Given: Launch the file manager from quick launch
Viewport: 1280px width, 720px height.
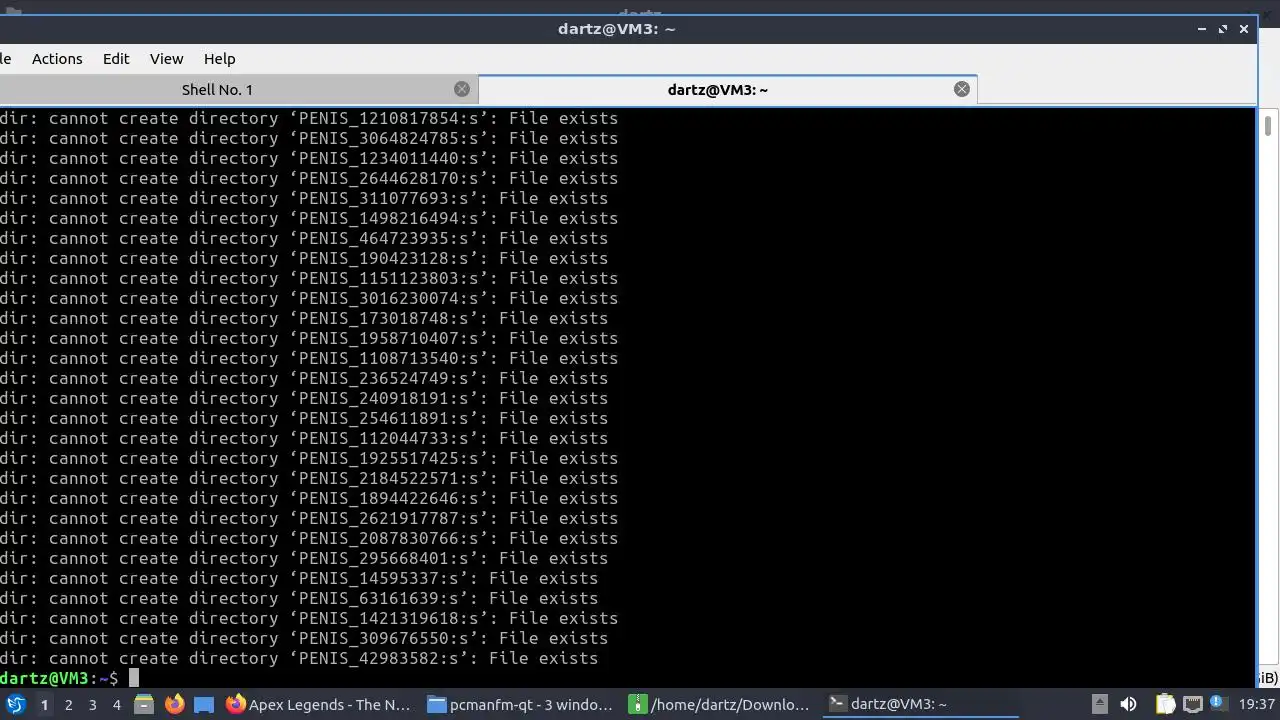Looking at the screenshot, I should pyautogui.click(x=144, y=704).
